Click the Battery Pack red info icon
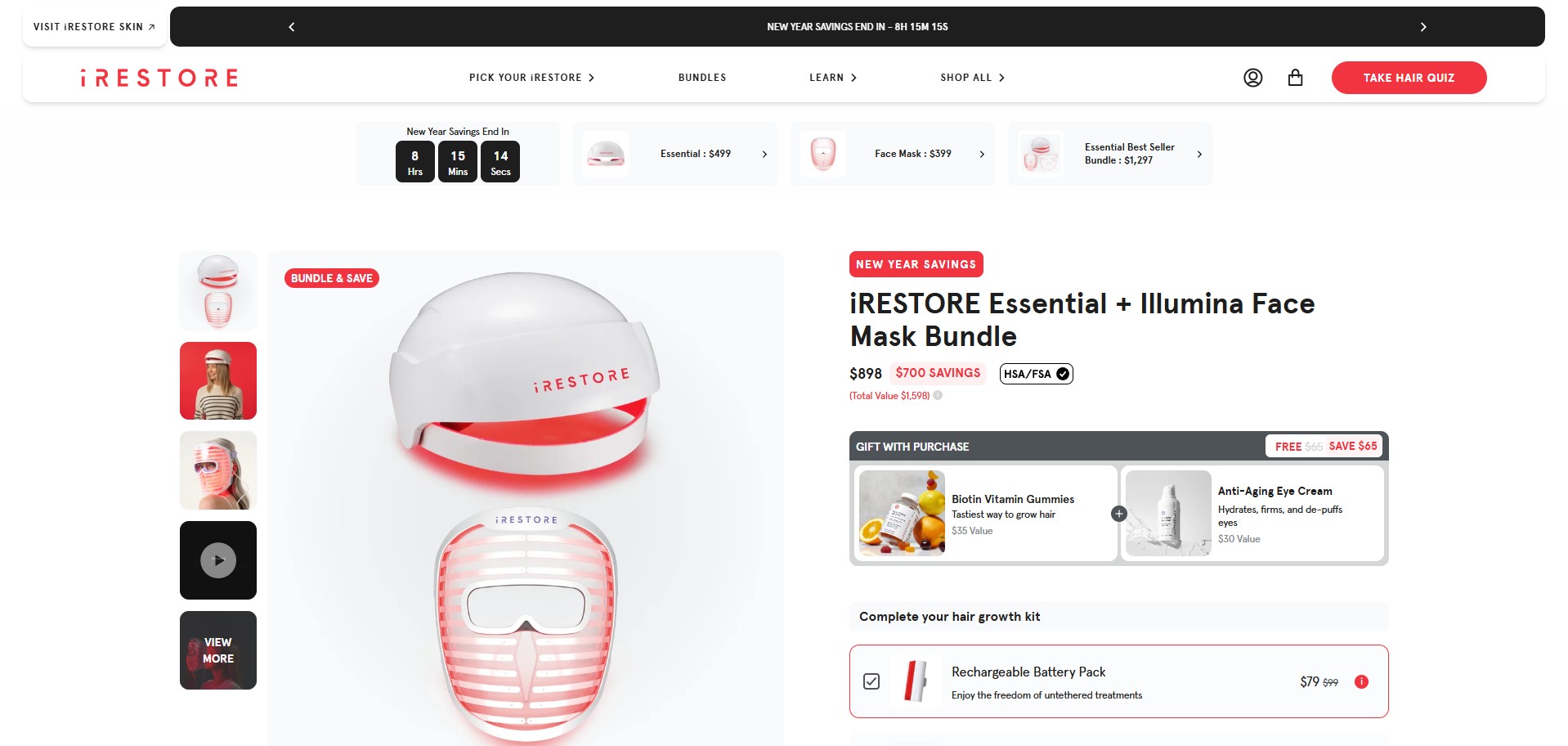 pyautogui.click(x=1361, y=681)
